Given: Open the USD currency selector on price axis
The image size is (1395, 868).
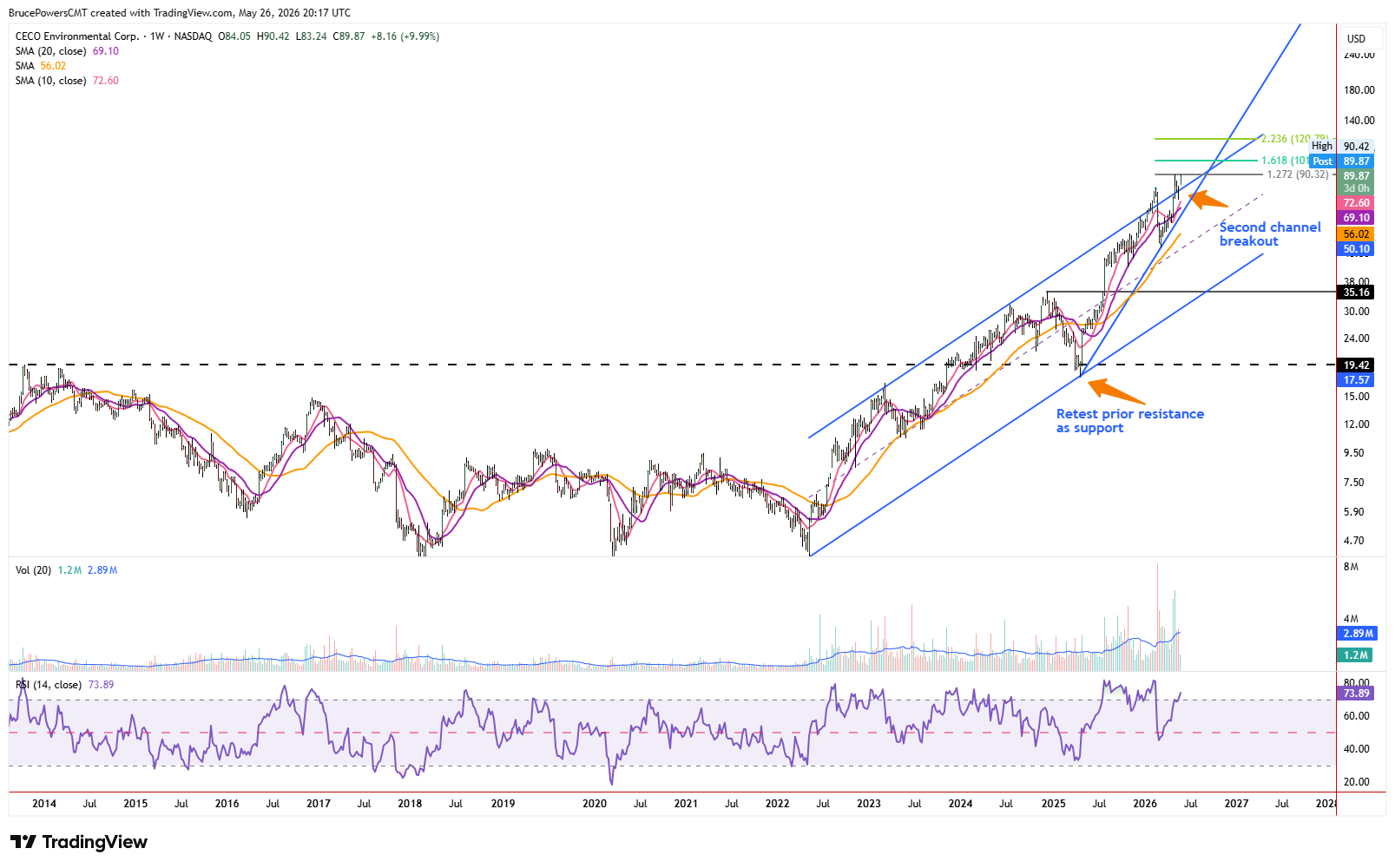Looking at the screenshot, I should pos(1356,39).
